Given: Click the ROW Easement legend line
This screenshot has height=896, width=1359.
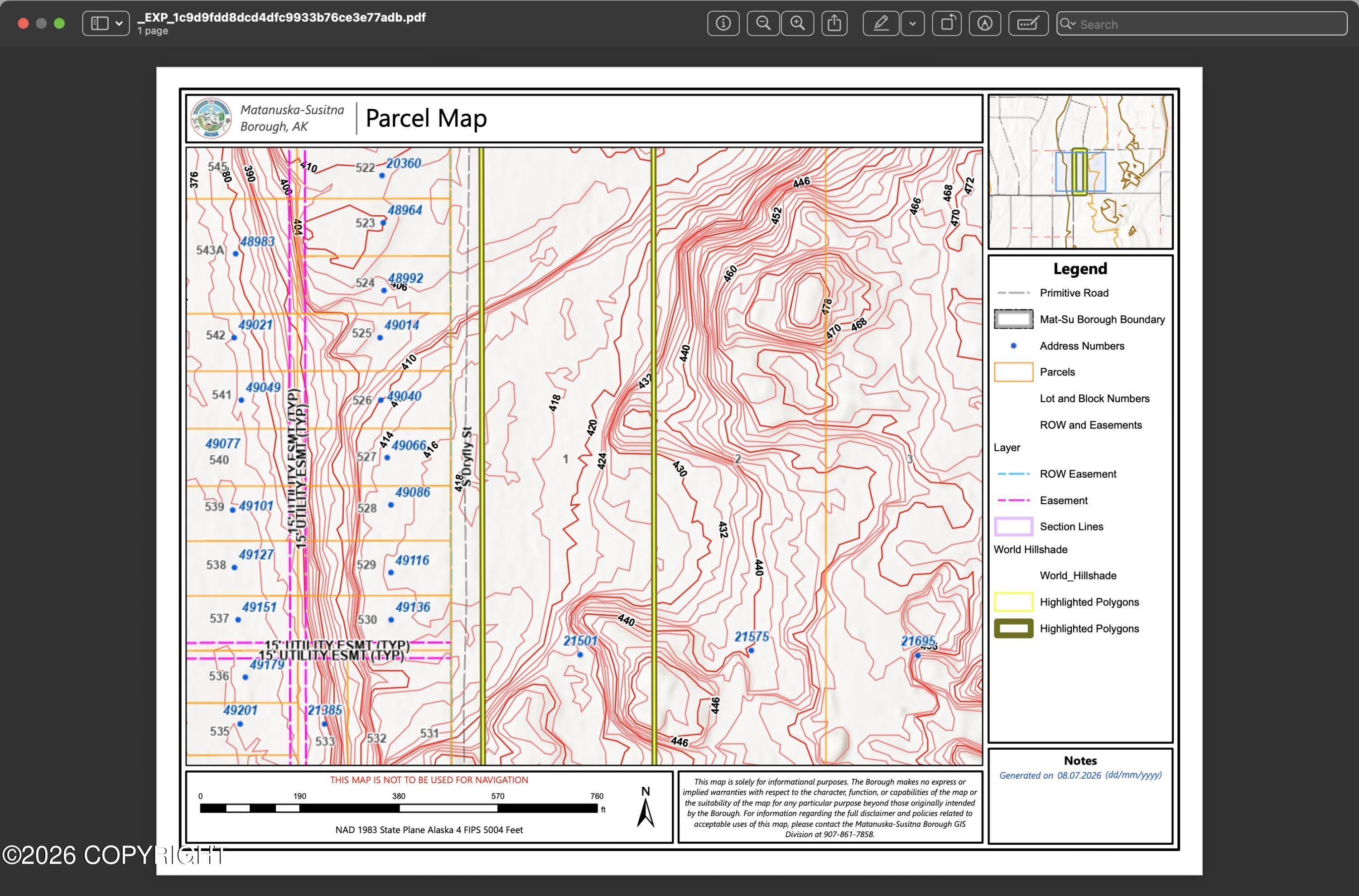Looking at the screenshot, I should click(x=1013, y=474).
